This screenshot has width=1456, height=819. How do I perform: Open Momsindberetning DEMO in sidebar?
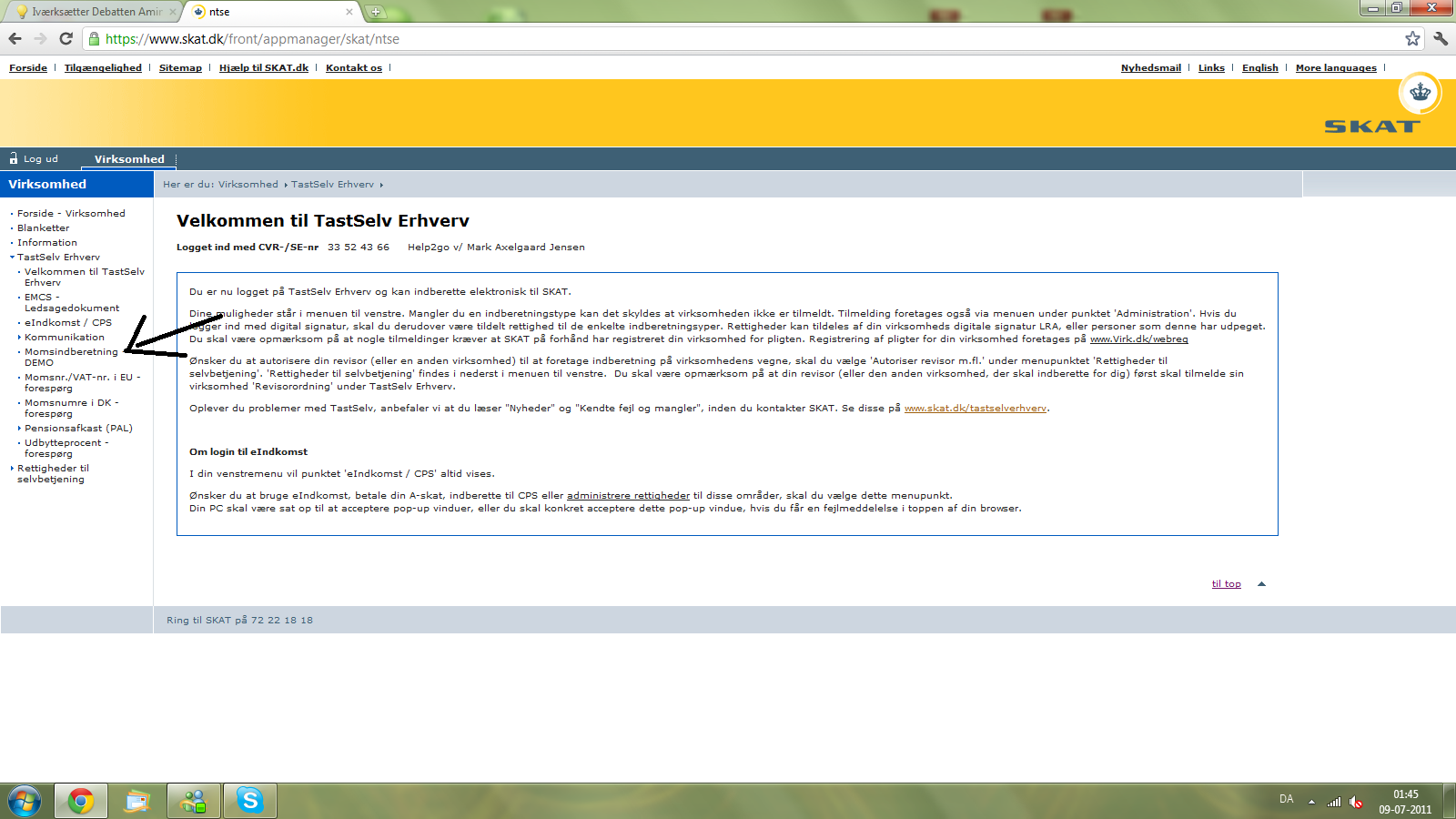pyautogui.click(x=71, y=352)
